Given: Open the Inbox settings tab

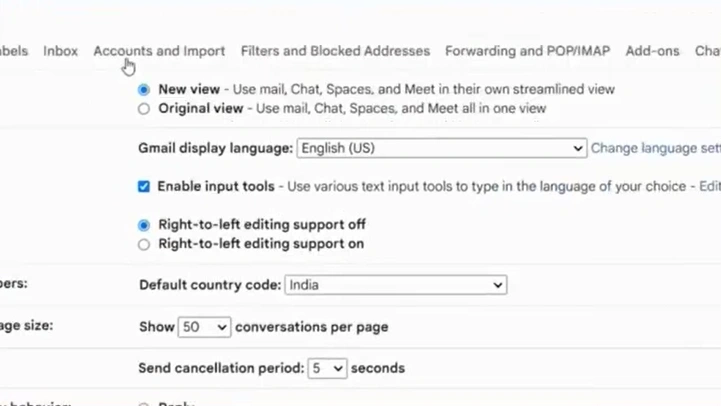Looking at the screenshot, I should click(x=60, y=51).
